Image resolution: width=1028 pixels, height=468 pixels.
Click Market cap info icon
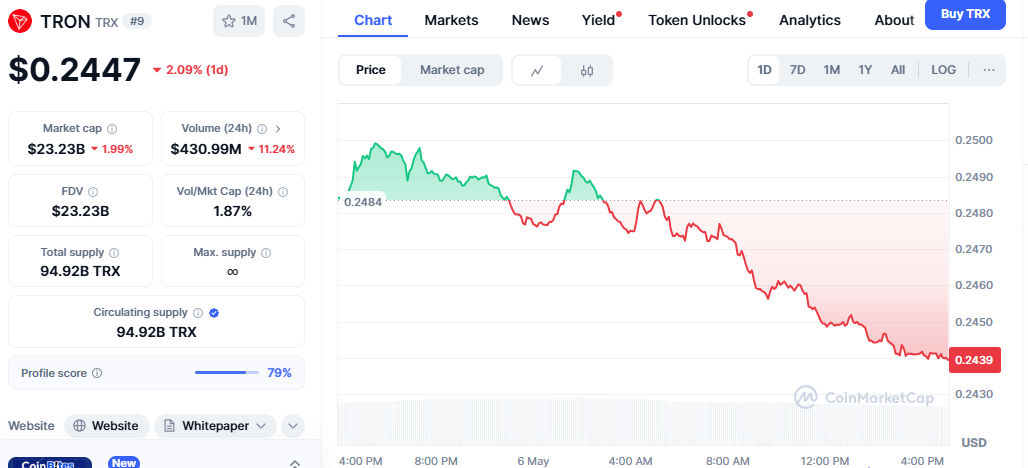(112, 129)
